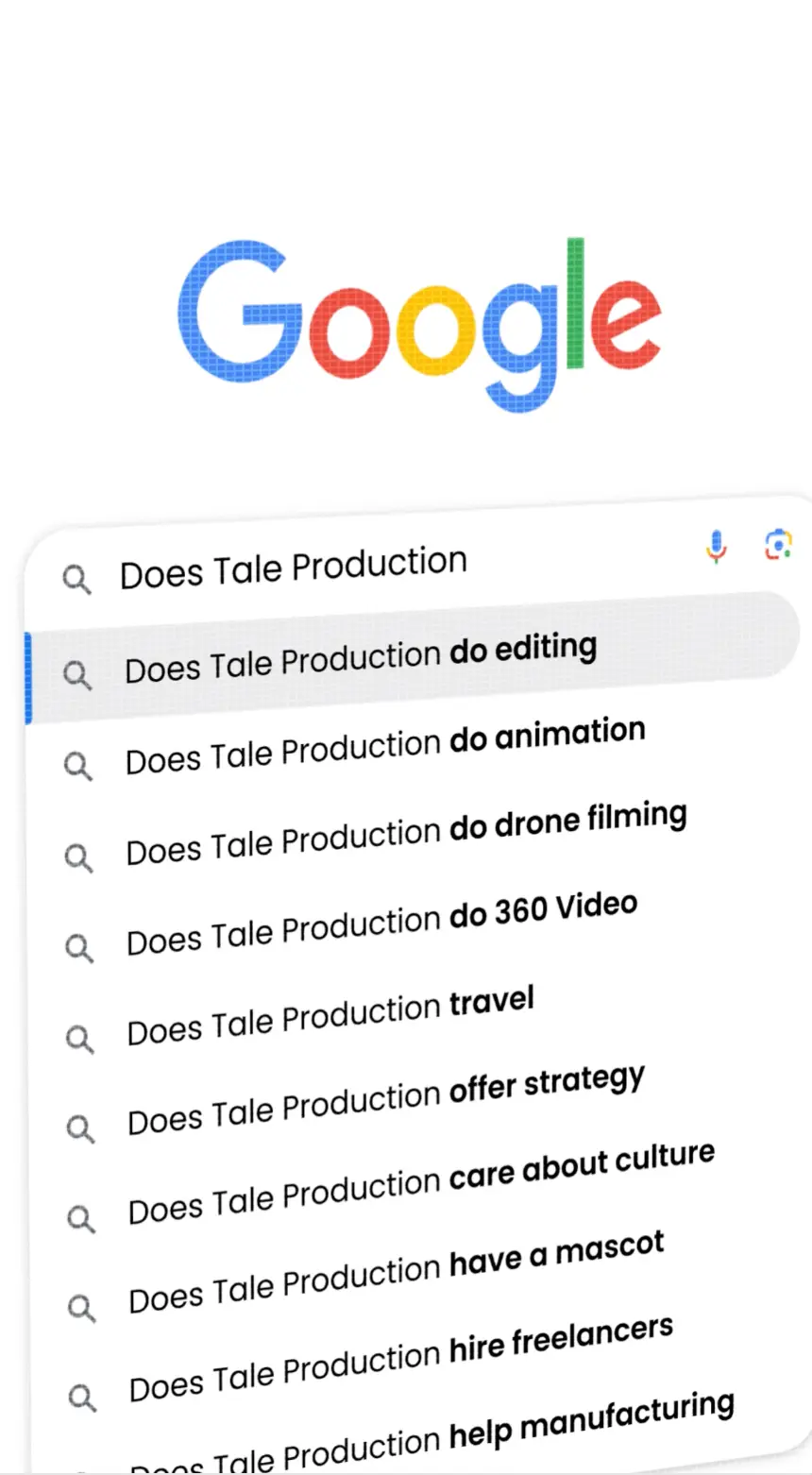
Task: Open Google Lens image search icon
Action: (777, 545)
